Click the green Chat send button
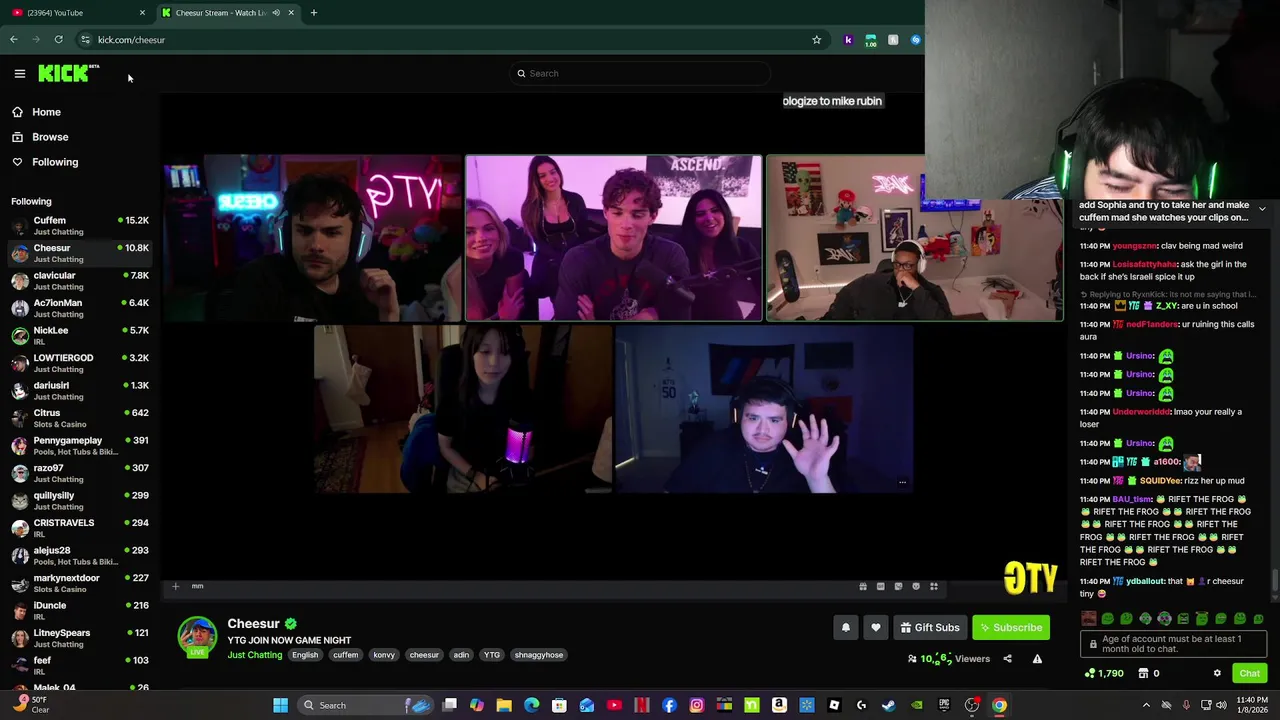The height and width of the screenshot is (720, 1280). [1249, 673]
